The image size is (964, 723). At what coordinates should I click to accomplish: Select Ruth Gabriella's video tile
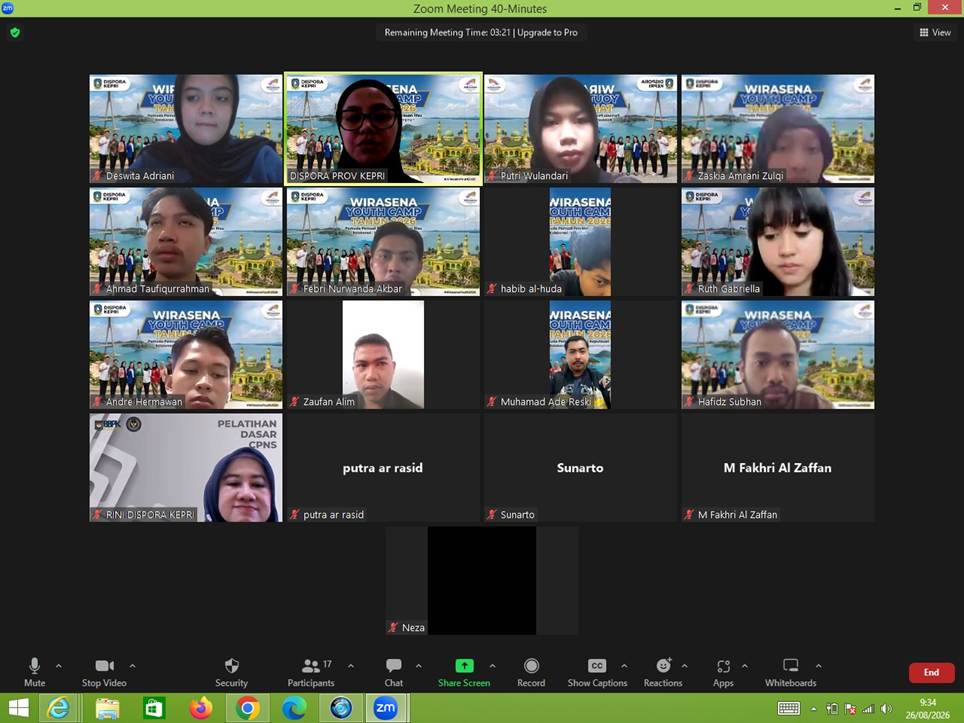(778, 242)
